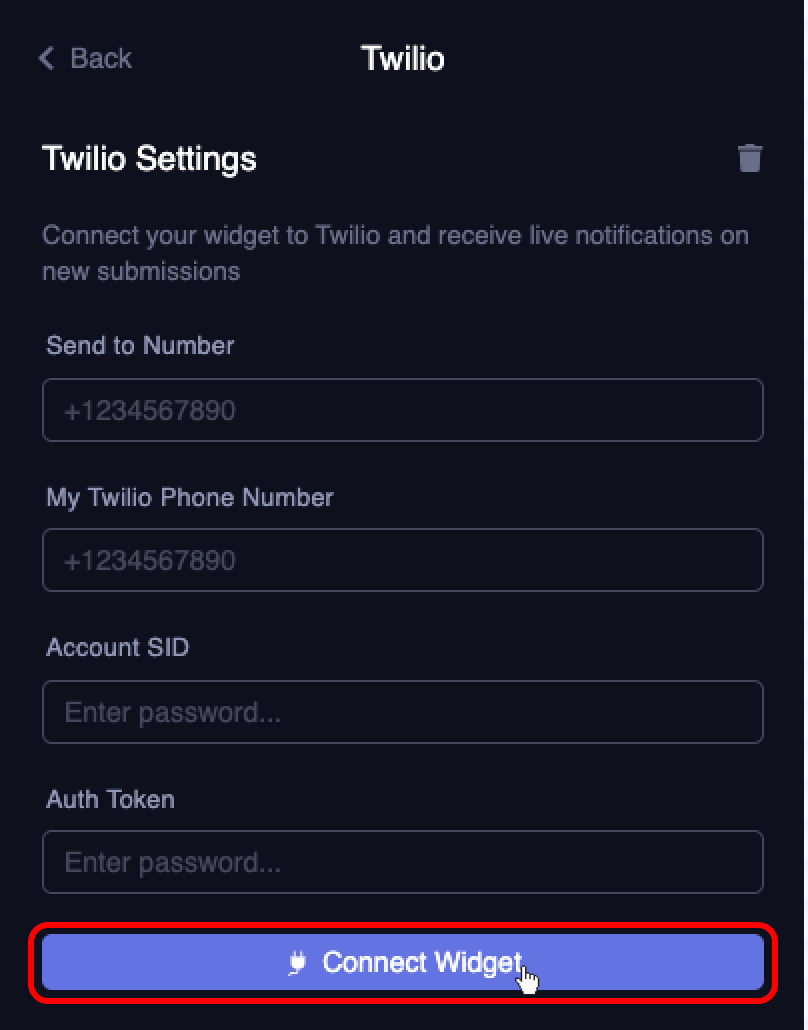Viewport: 808px width, 1030px height.
Task: Select the +1234567890 placeholder under Send to Number
Action: [150, 411]
